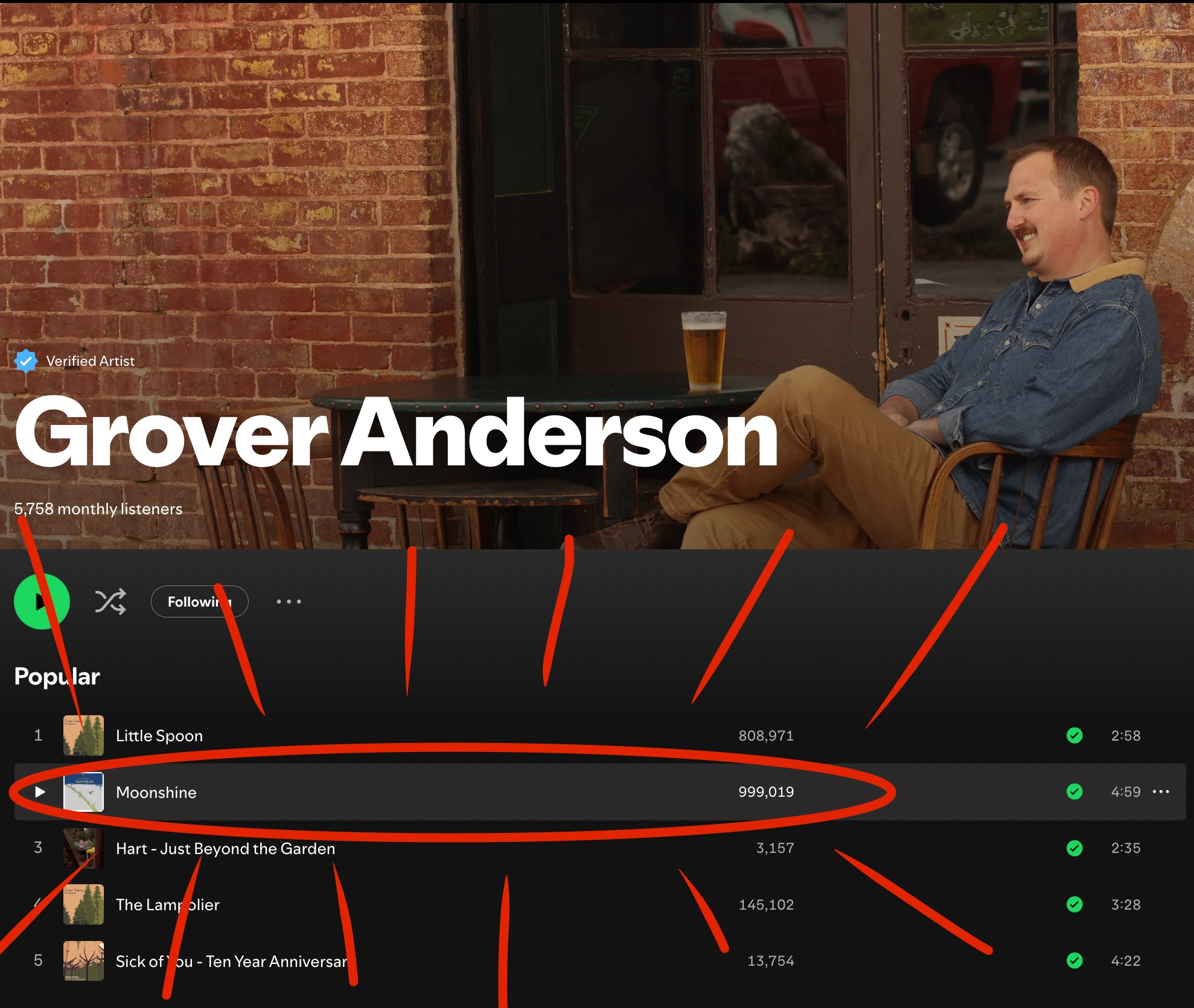Click duration 3:28 on The Lamppolier row
Image resolution: width=1194 pixels, height=1008 pixels.
tap(1126, 904)
